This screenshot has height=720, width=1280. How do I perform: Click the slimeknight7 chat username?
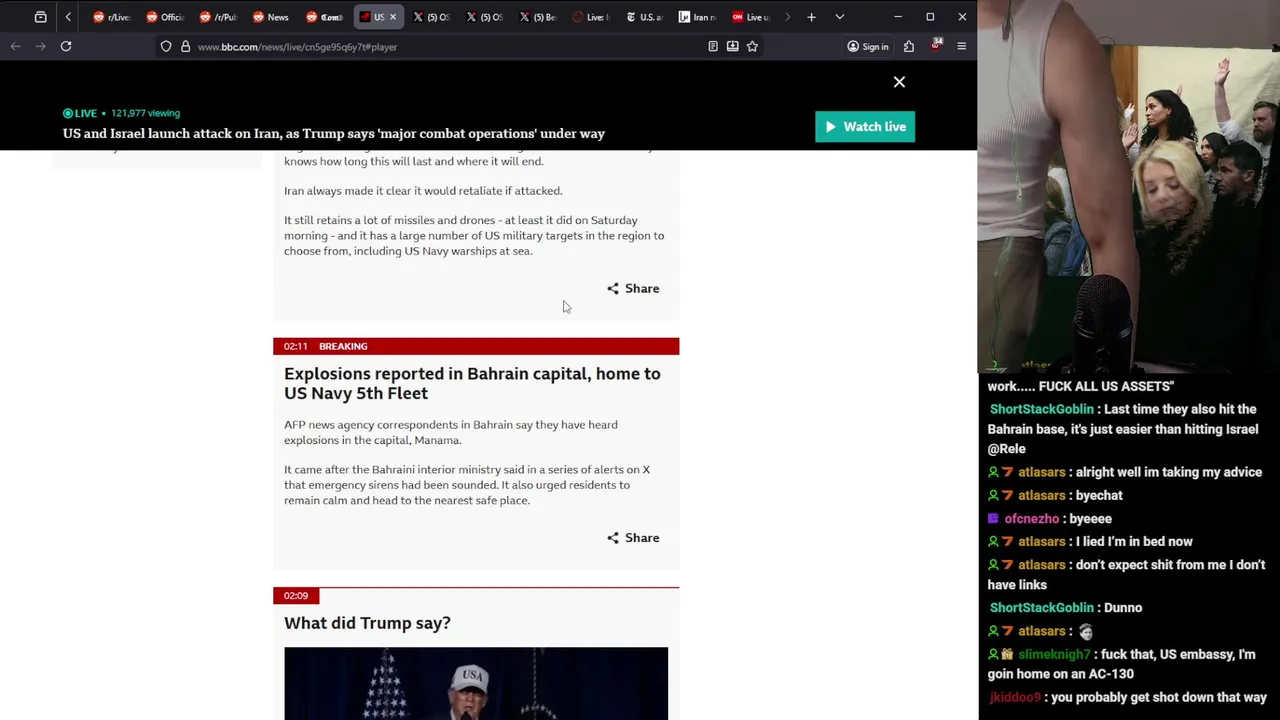click(x=1054, y=654)
